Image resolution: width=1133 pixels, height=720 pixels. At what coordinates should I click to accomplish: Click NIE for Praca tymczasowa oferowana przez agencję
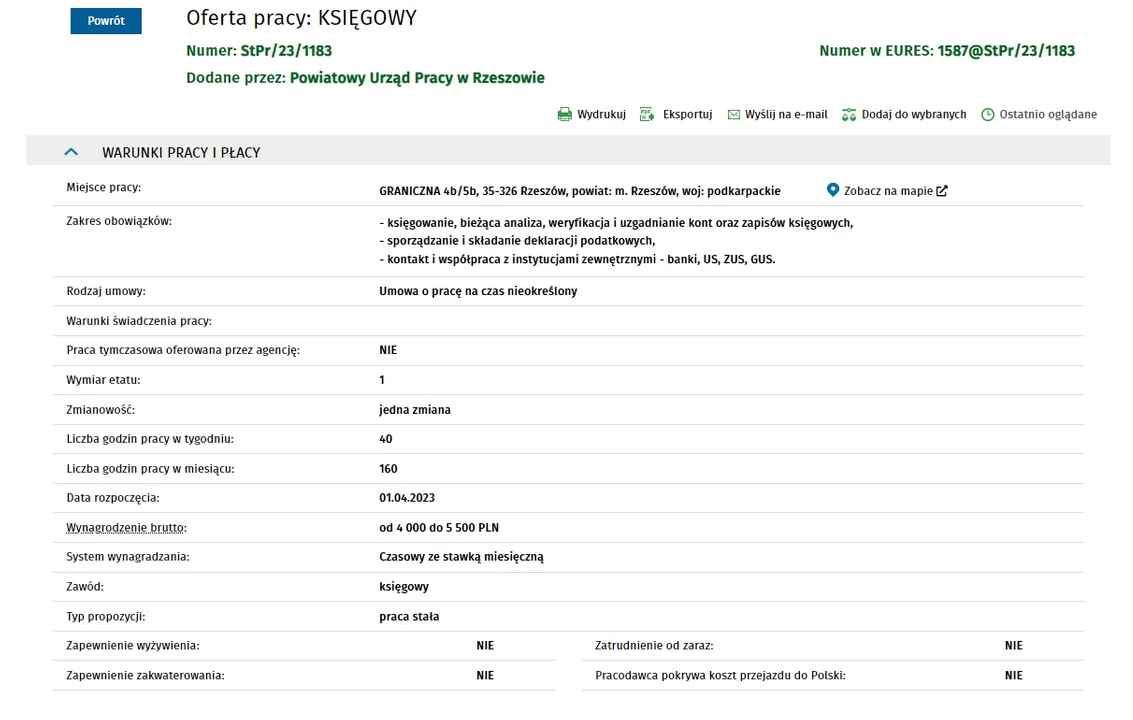point(388,350)
